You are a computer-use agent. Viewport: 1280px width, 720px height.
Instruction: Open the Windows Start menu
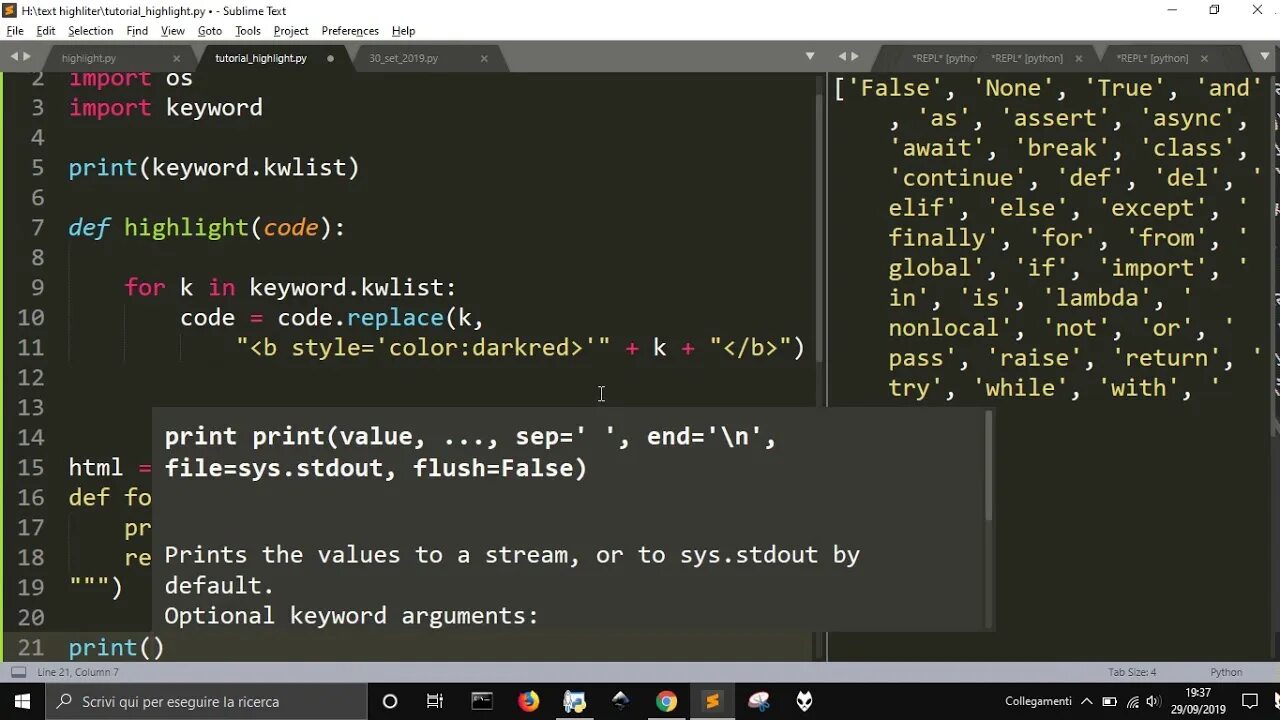[x=23, y=701]
